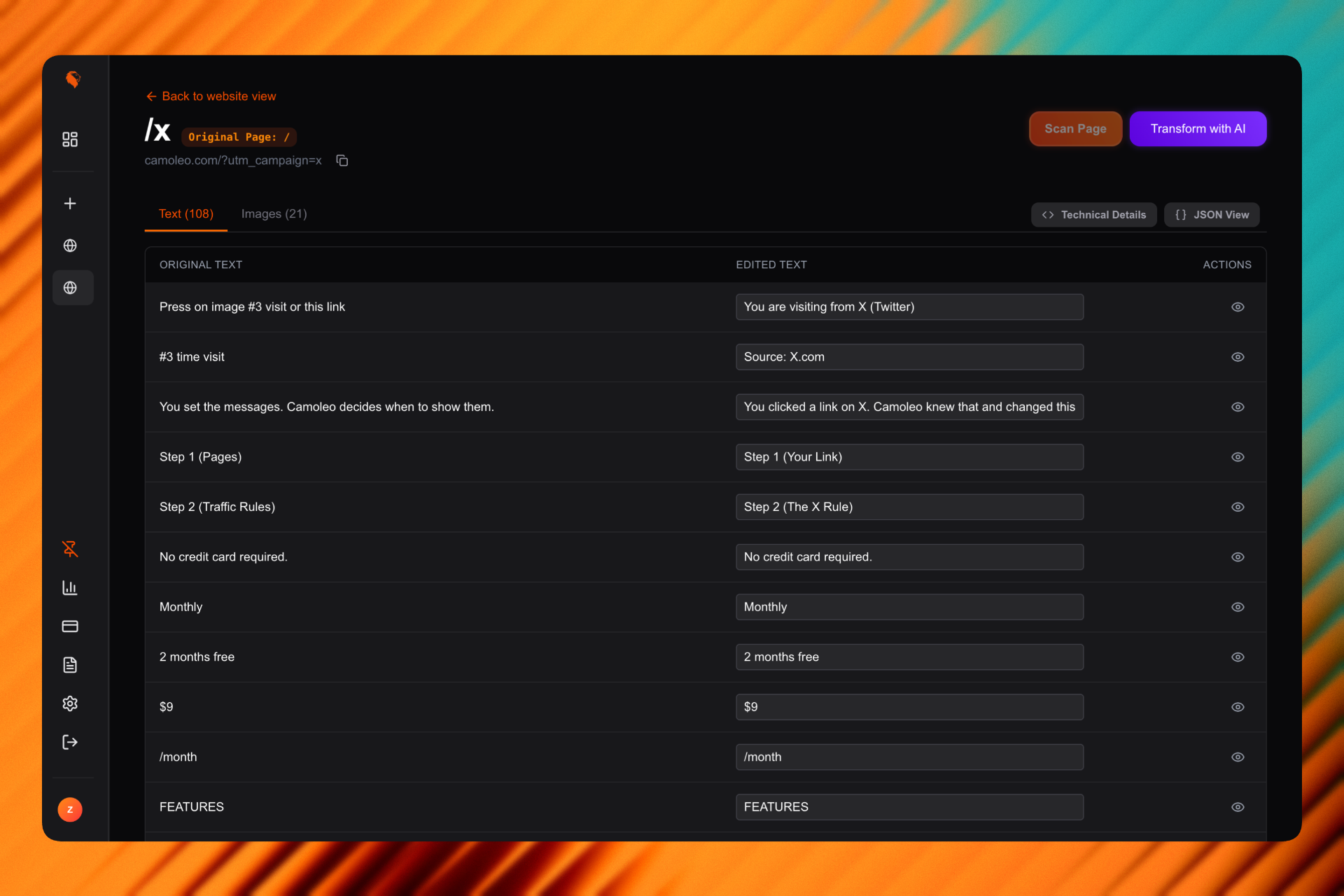1344x896 pixels.
Task: Toggle eye icon for 'Step 1 (Your Link)' row
Action: coord(1238,457)
